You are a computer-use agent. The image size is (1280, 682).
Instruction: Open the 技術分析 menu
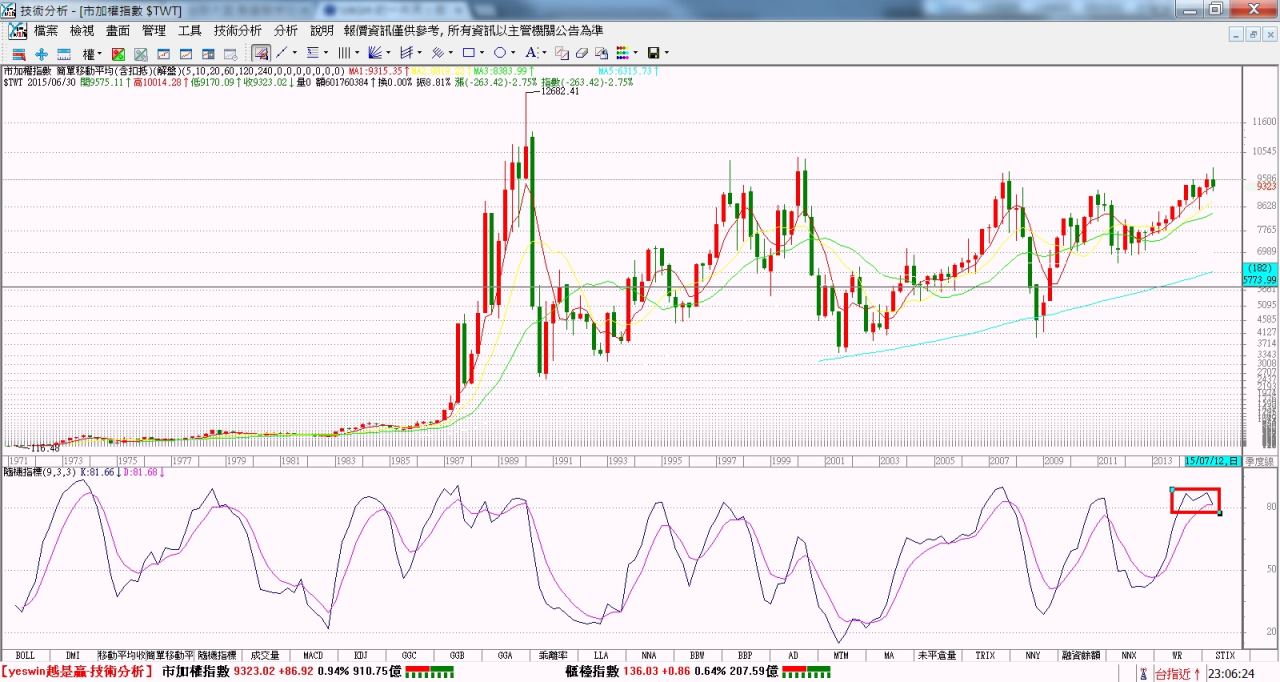[x=238, y=31]
